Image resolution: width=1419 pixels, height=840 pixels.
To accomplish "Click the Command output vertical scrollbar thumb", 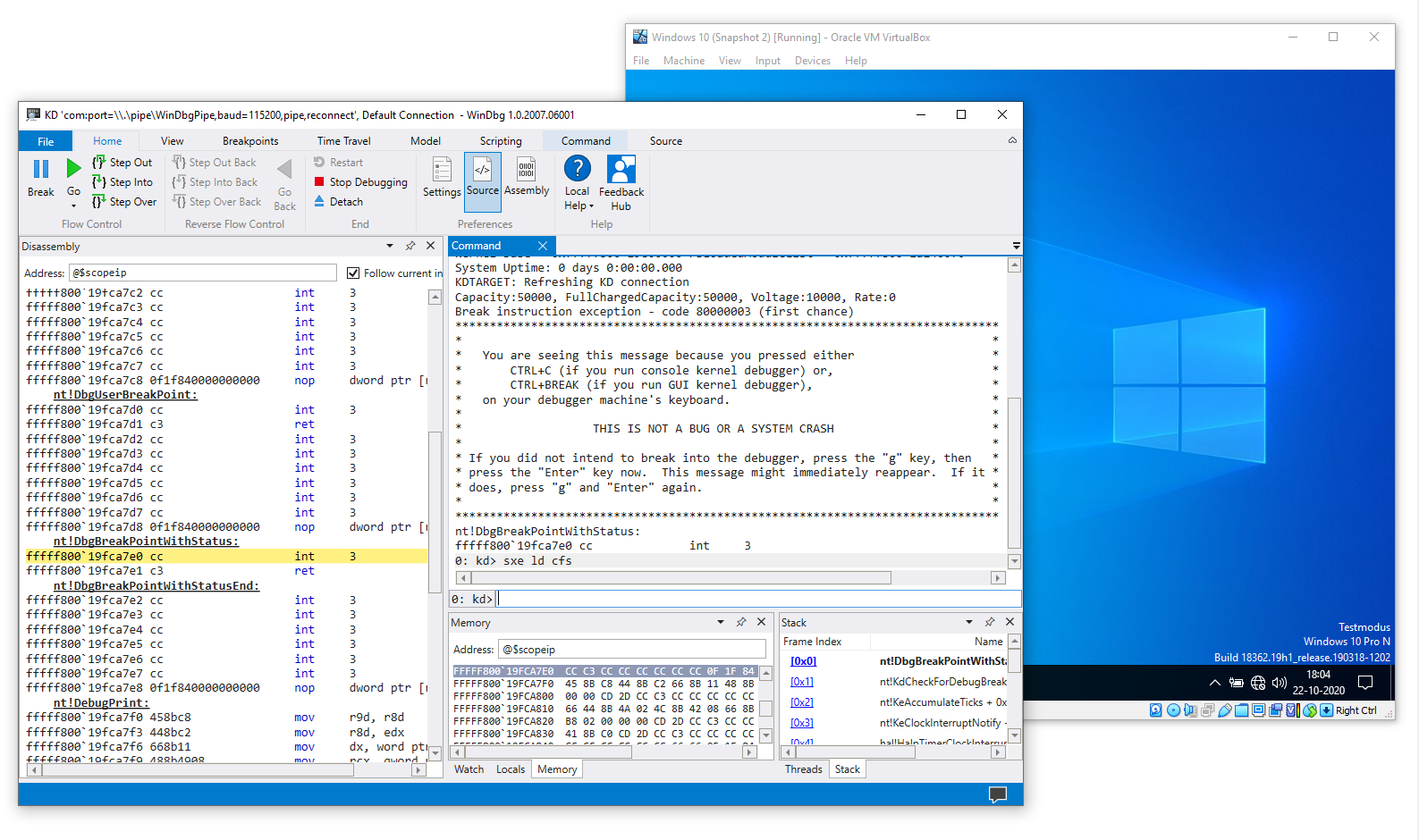I will pos(1014,472).
